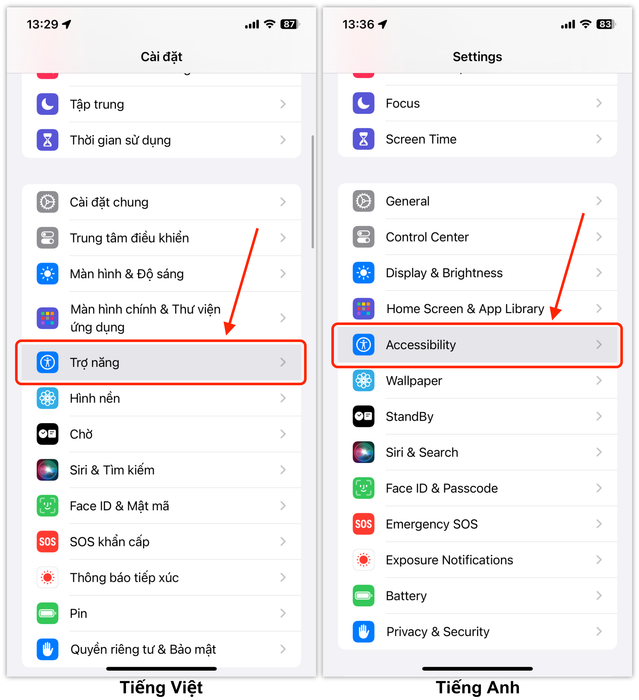Open the Màn hình & Độ sáng row

click(x=161, y=274)
